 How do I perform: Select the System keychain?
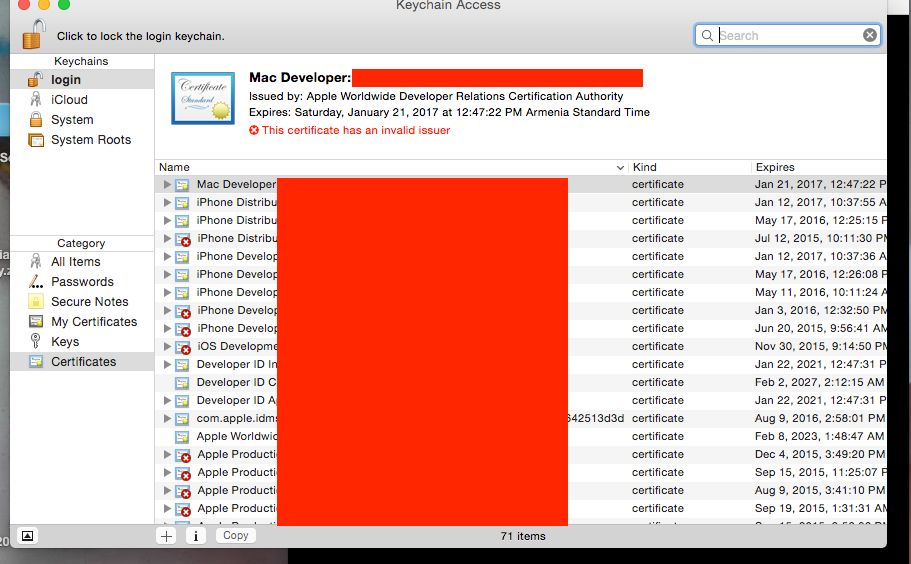click(x=82, y=120)
